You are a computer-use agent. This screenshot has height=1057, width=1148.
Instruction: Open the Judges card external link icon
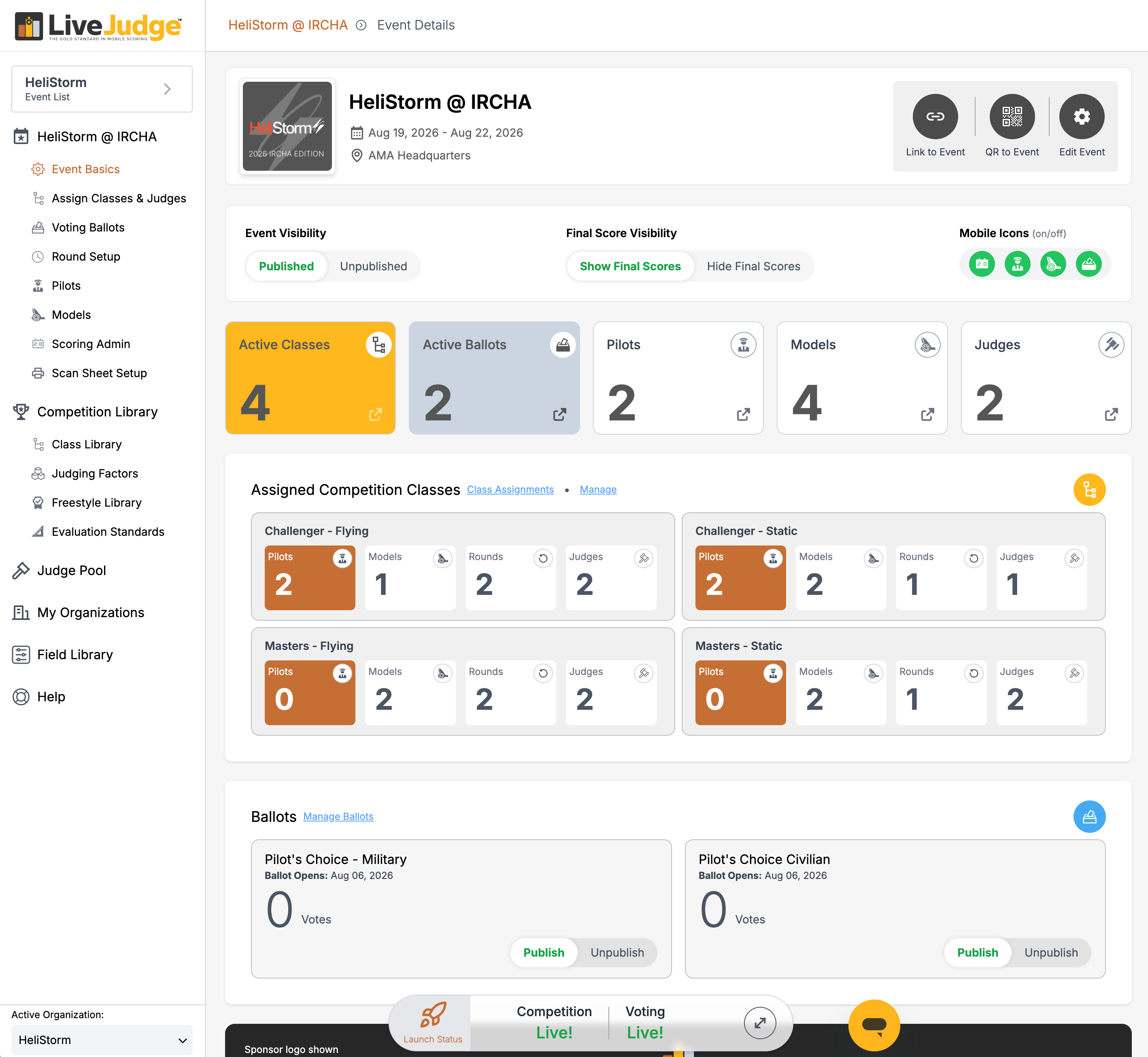coord(1111,414)
